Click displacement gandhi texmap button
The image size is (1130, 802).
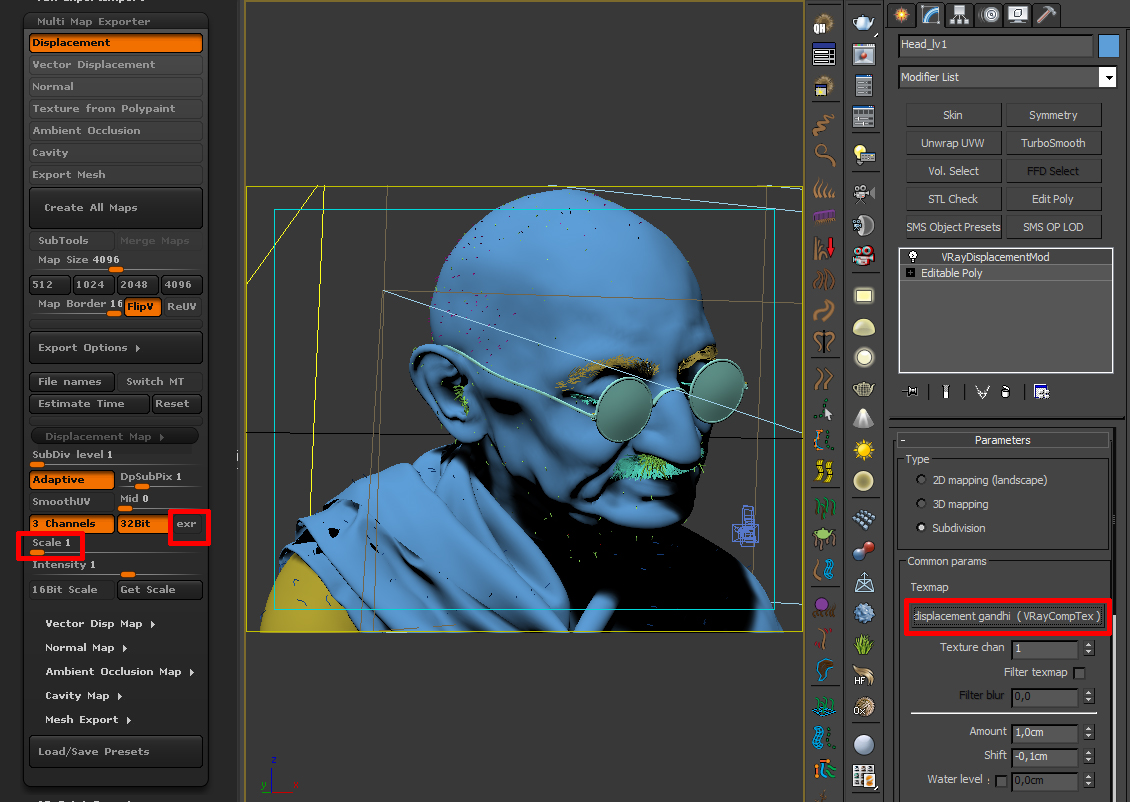coord(1007,616)
